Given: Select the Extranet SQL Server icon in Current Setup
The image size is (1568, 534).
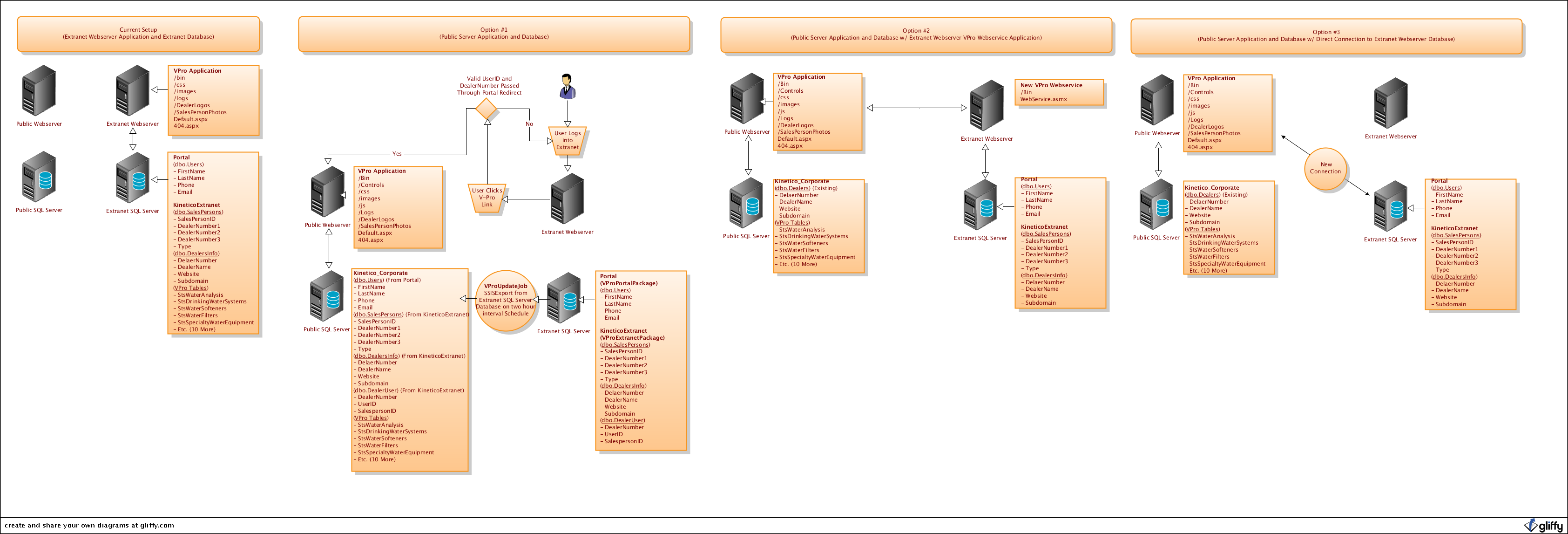Looking at the screenshot, I should (x=133, y=178).
